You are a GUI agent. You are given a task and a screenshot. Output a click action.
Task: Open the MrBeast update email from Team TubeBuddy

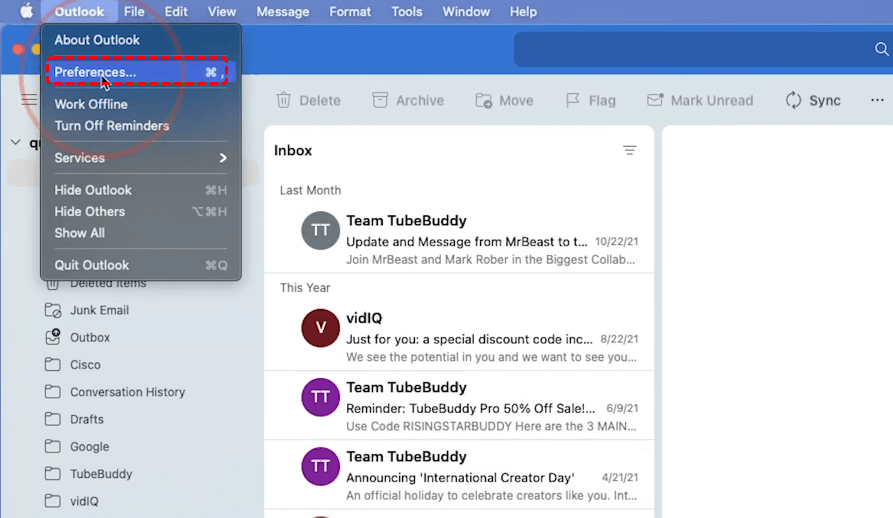pyautogui.click(x=459, y=239)
